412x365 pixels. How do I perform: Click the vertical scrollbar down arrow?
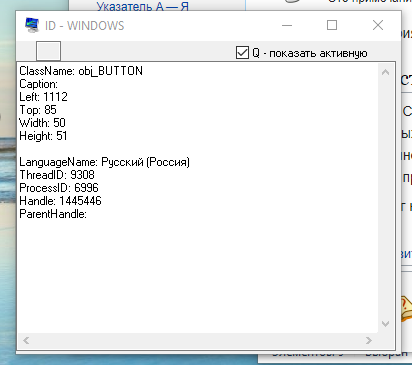[x=385, y=324]
